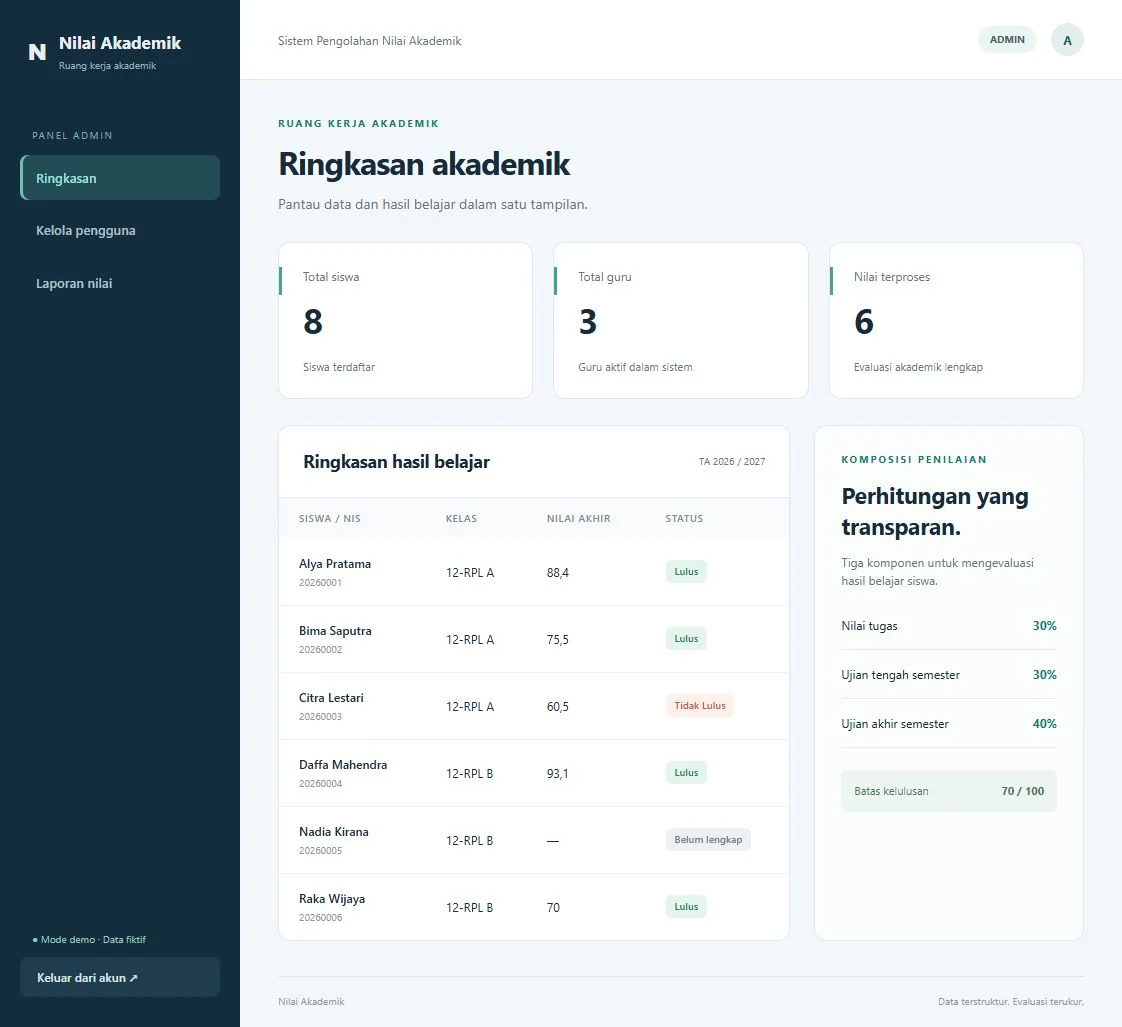Click the STATUS column header

684,518
